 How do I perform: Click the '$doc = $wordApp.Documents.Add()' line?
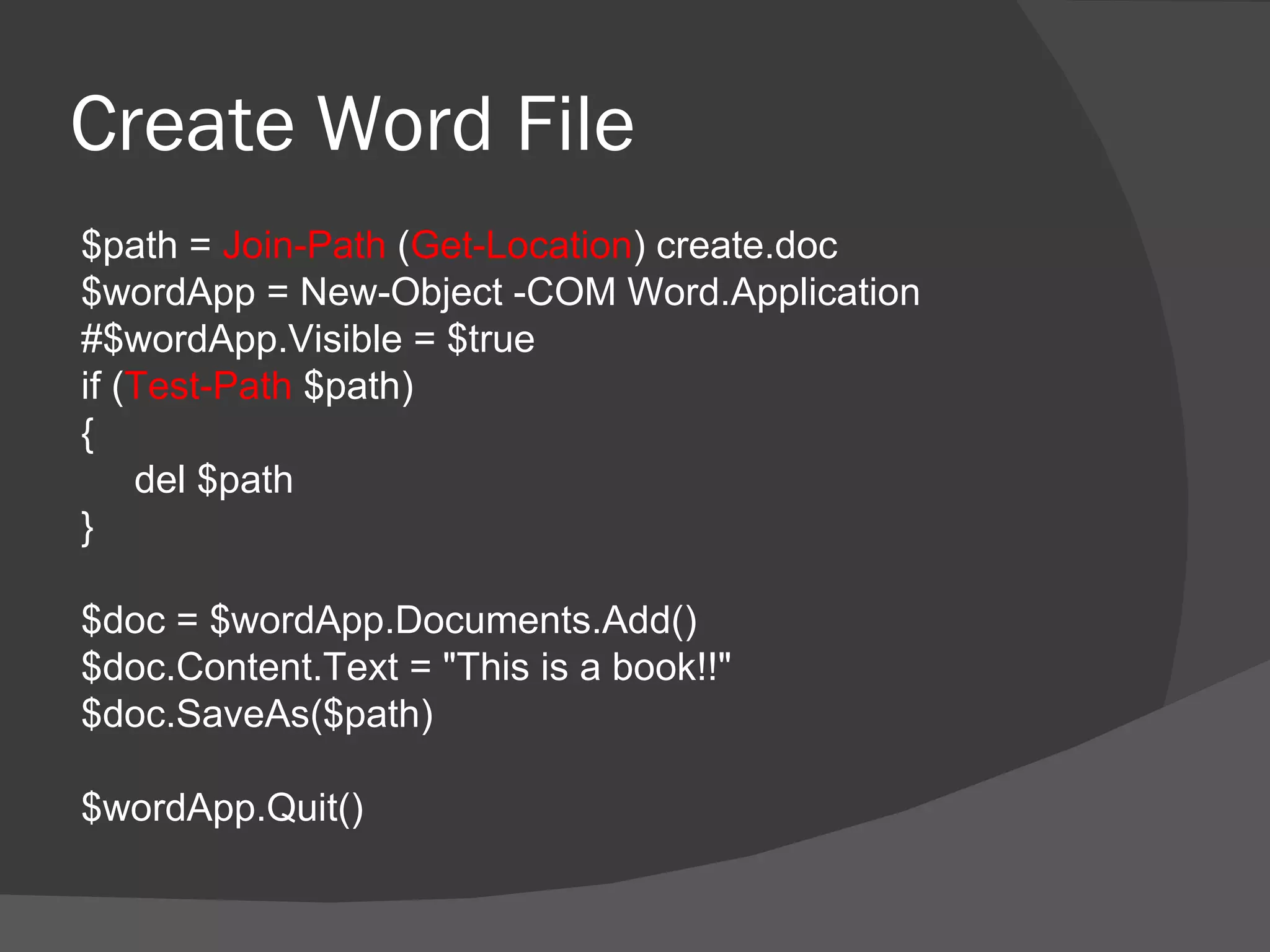[x=389, y=620]
